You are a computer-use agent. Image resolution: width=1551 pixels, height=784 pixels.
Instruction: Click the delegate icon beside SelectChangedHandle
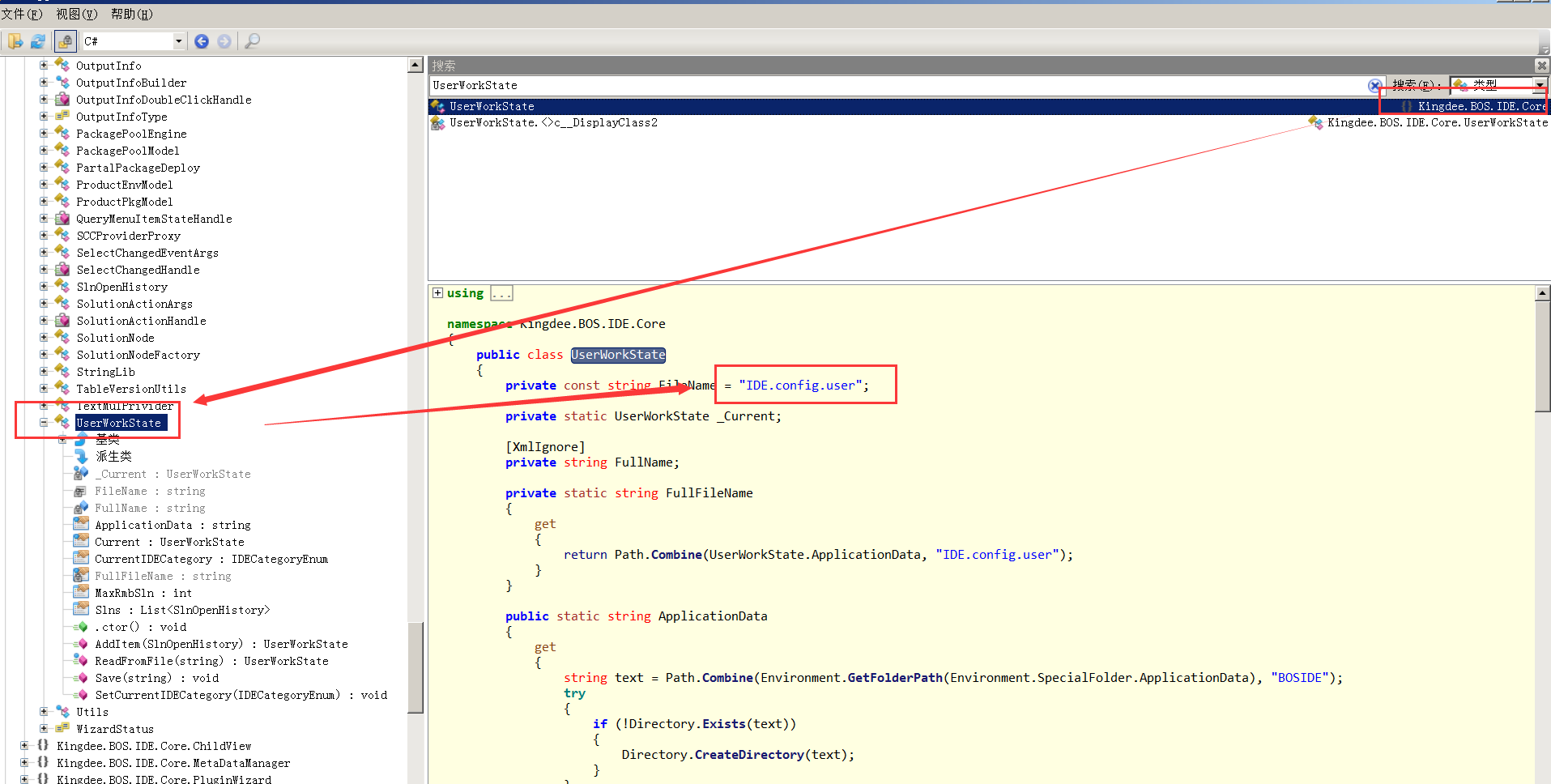[x=62, y=269]
